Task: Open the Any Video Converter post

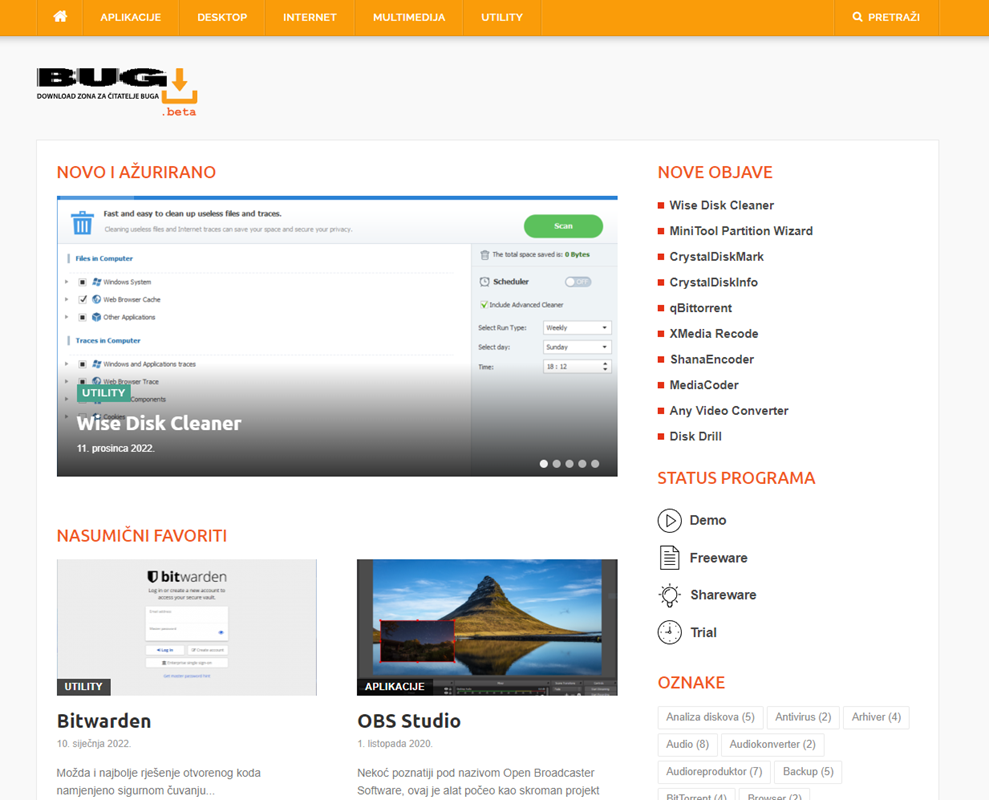Action: pyautogui.click(x=729, y=411)
